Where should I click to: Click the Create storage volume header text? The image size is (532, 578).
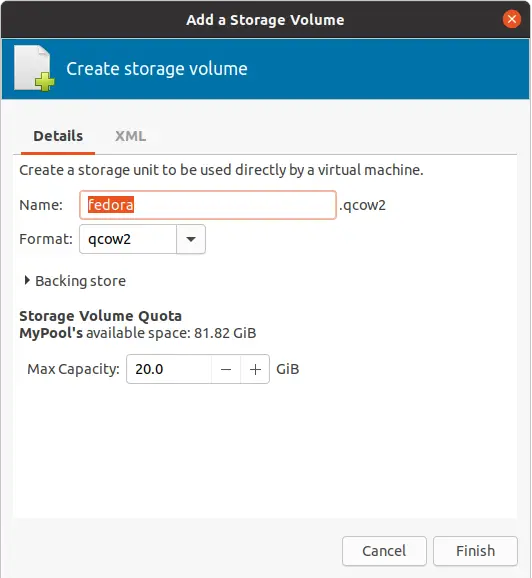coord(157,69)
